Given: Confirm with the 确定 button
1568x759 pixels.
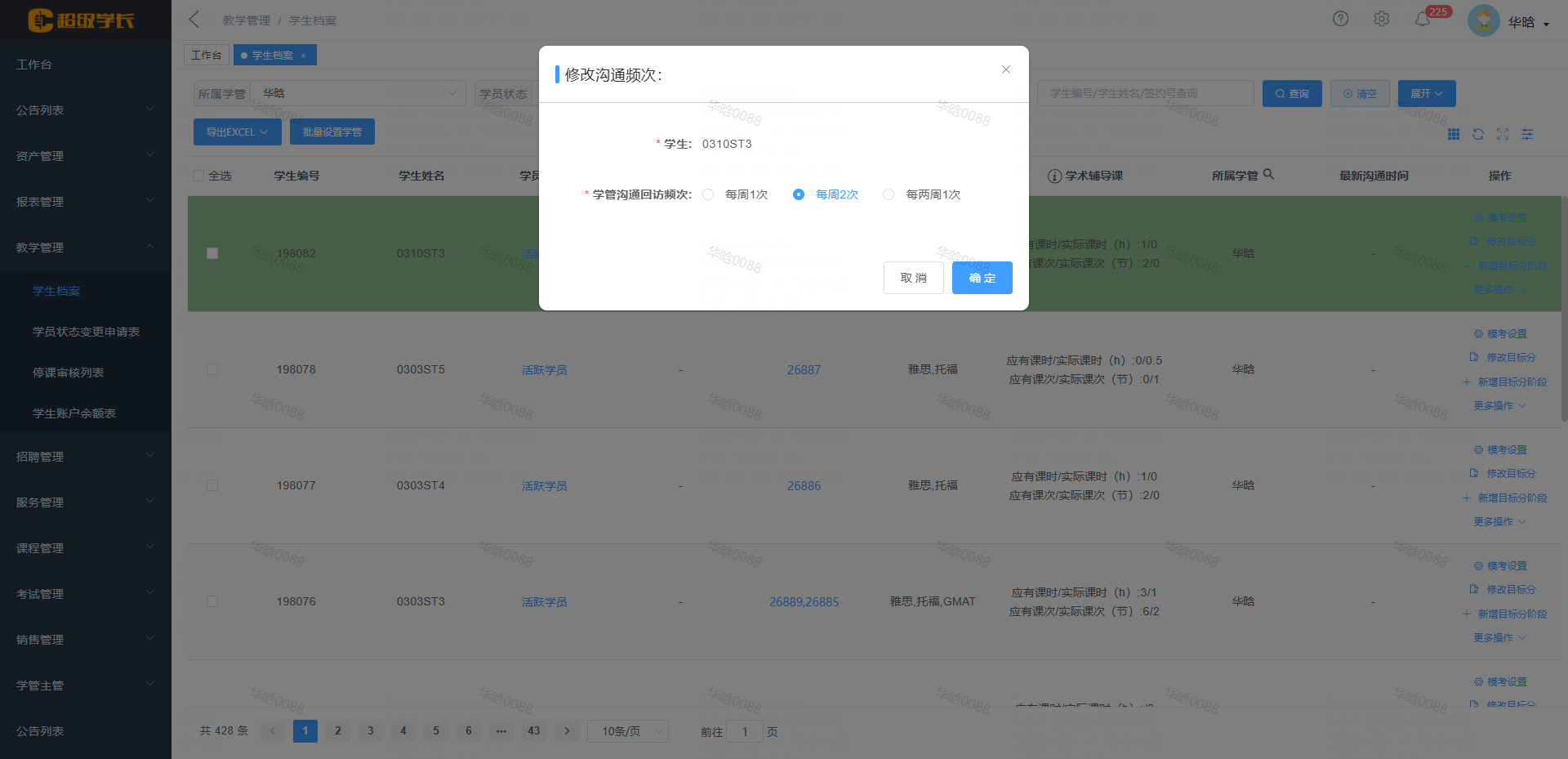Looking at the screenshot, I should (982, 278).
